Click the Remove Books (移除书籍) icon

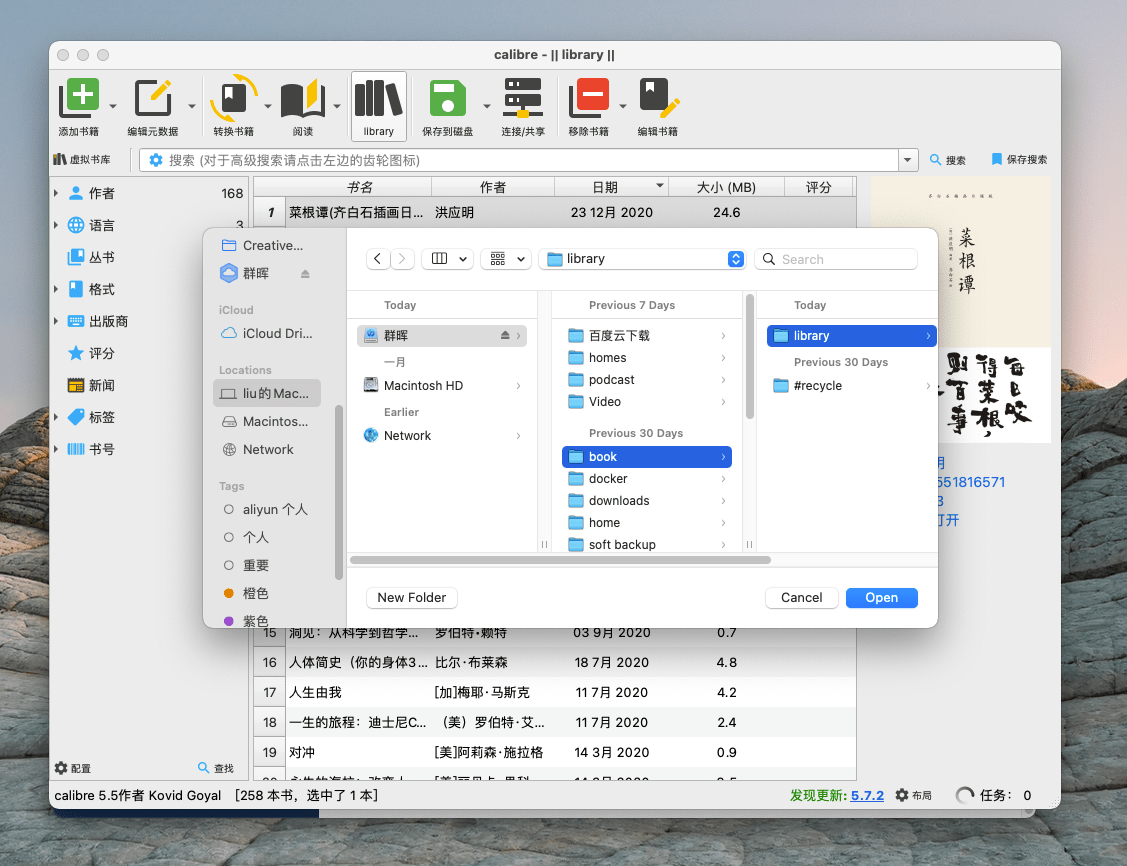pyautogui.click(x=588, y=100)
